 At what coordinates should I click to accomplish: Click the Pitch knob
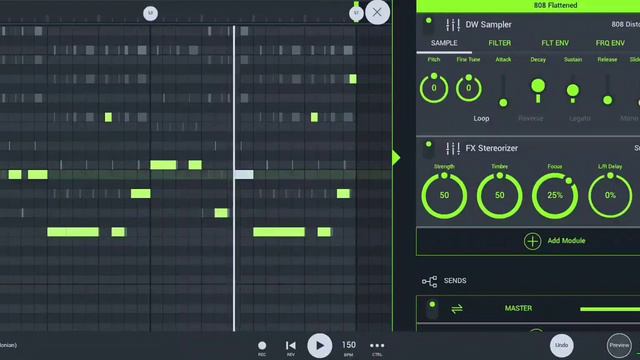coord(434,88)
